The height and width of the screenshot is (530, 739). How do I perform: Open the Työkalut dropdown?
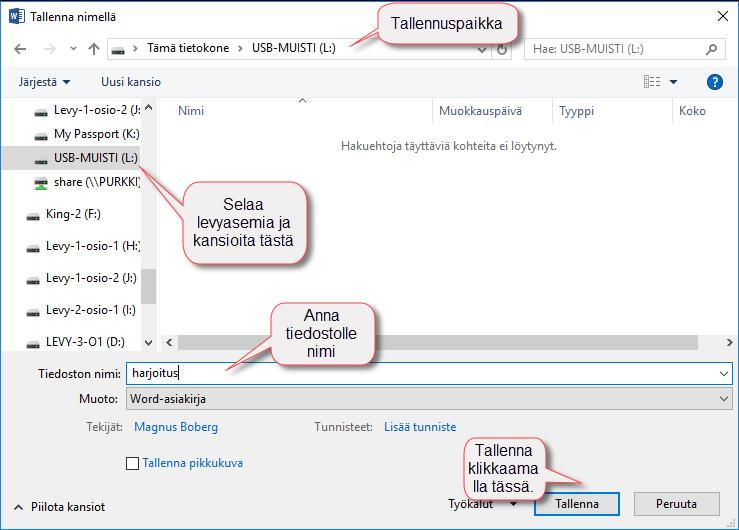tap(483, 504)
